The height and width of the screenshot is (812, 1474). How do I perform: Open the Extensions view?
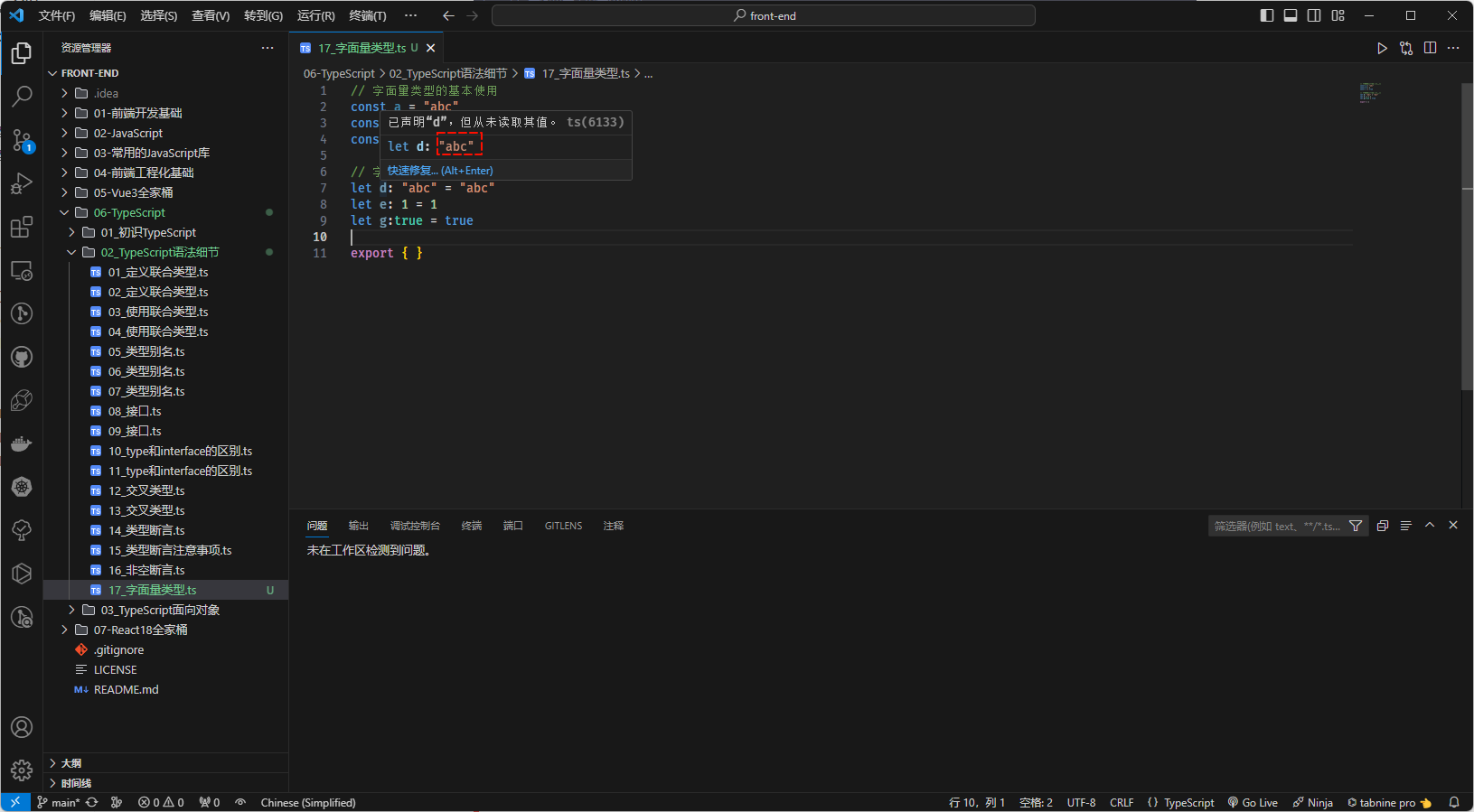(22, 227)
